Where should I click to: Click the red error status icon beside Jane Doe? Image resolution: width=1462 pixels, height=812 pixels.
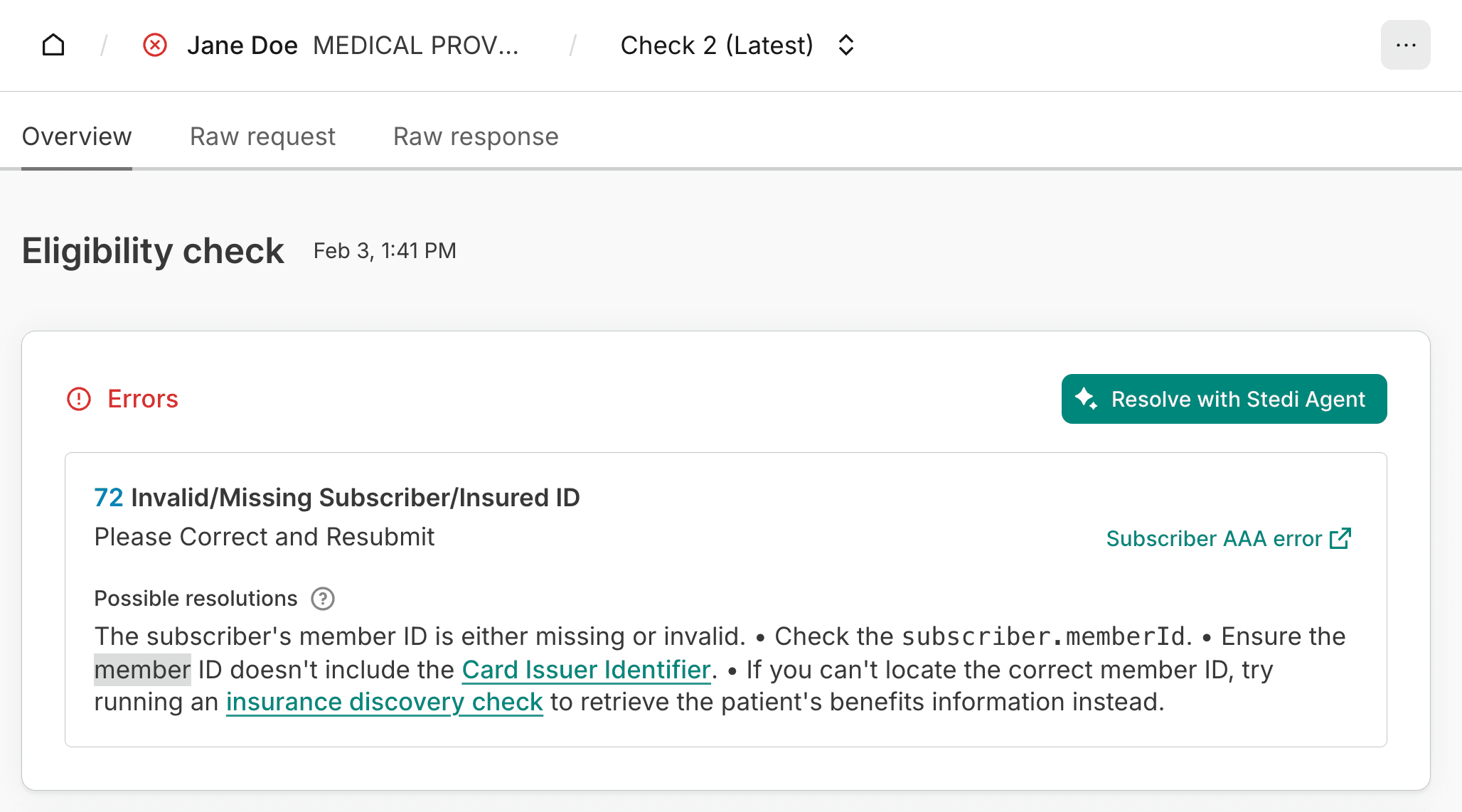pyautogui.click(x=155, y=46)
